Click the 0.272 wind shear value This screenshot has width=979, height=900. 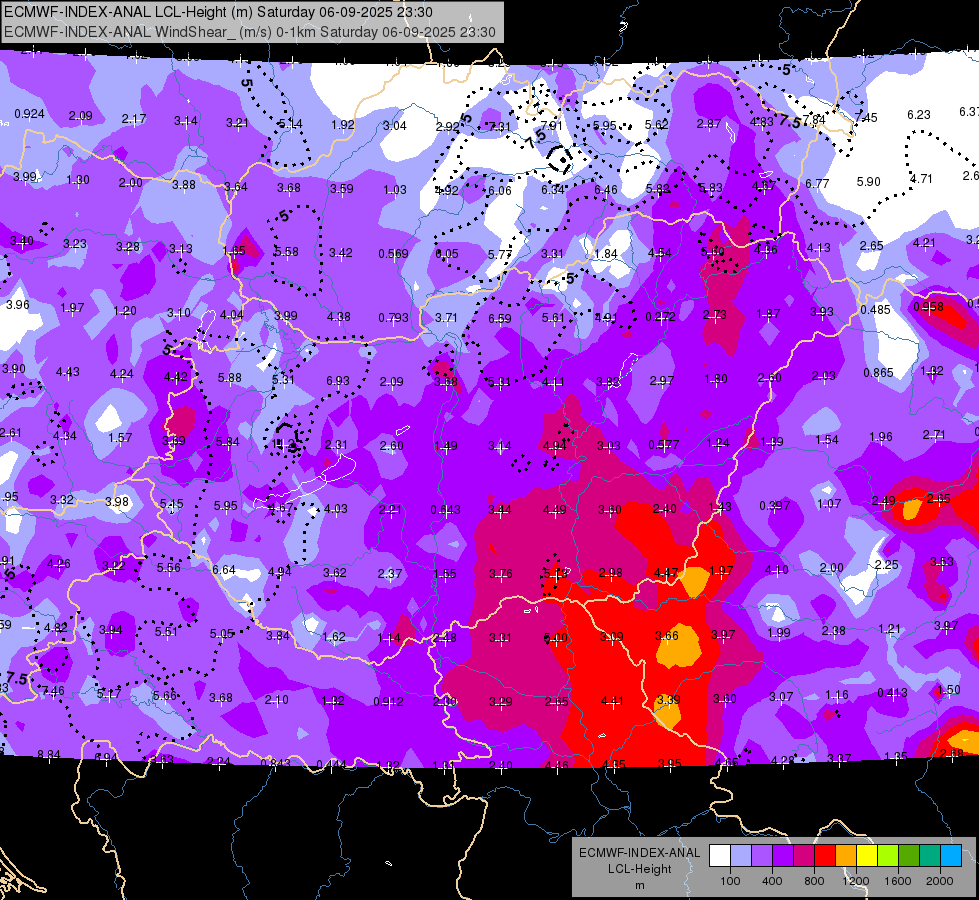pyautogui.click(x=661, y=317)
